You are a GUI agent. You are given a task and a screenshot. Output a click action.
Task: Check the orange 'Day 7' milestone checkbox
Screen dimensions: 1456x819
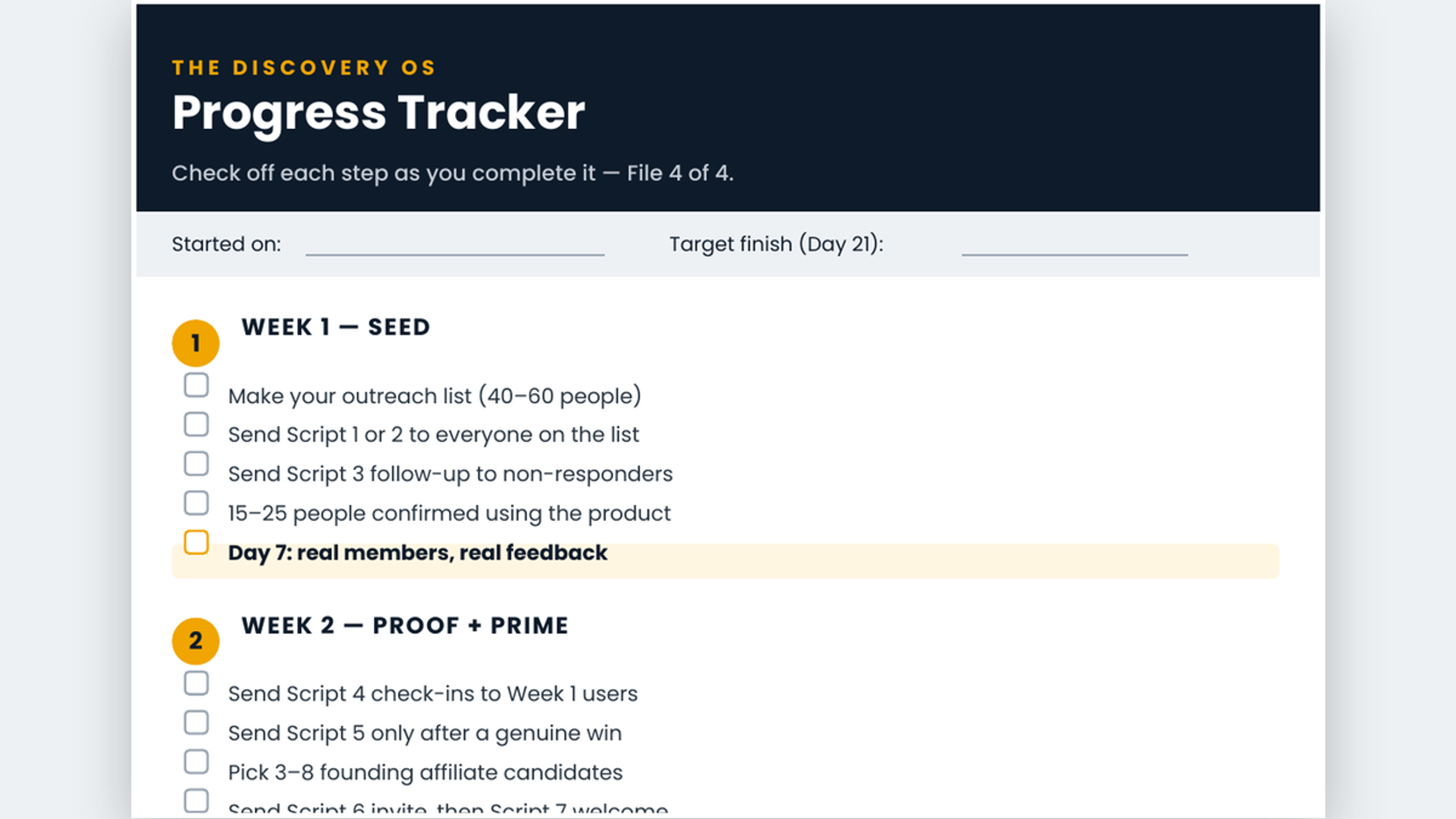coord(196,542)
